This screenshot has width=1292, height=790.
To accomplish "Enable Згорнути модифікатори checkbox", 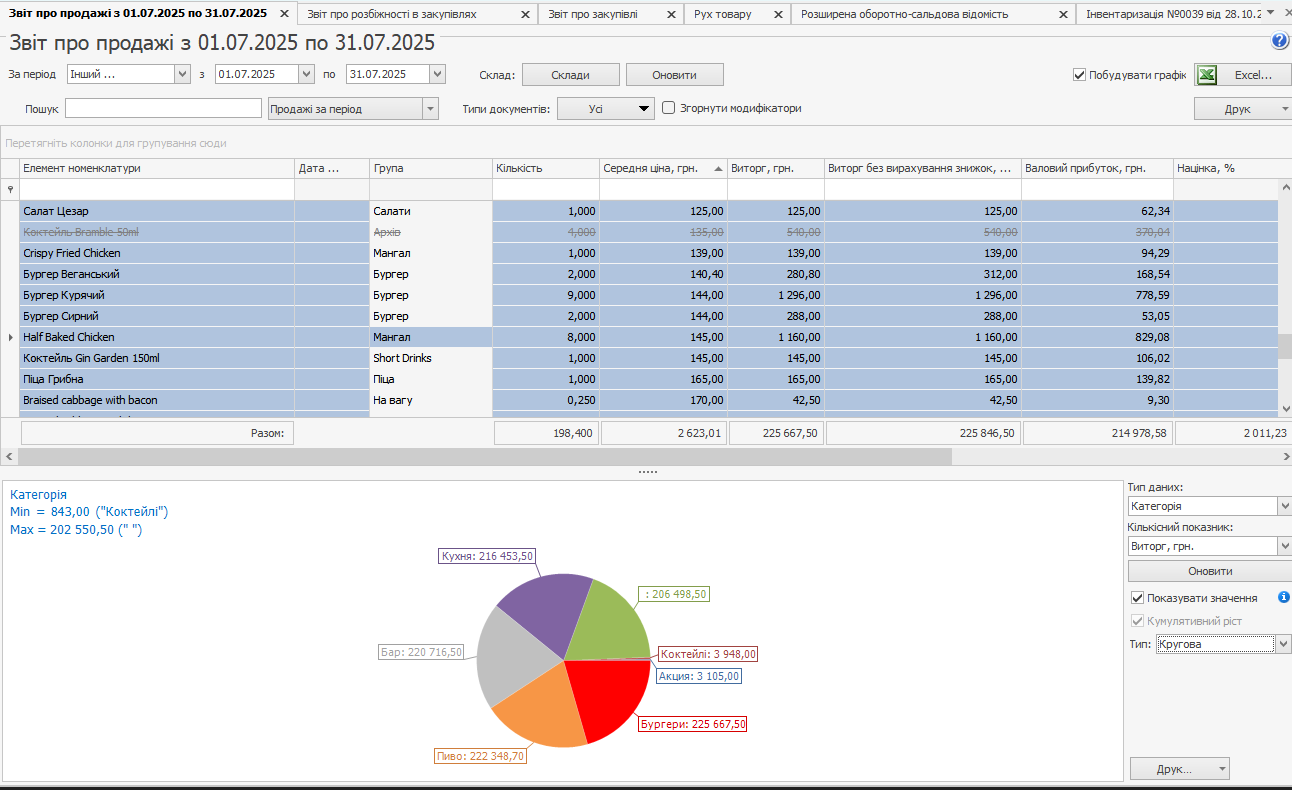I will (x=669, y=108).
